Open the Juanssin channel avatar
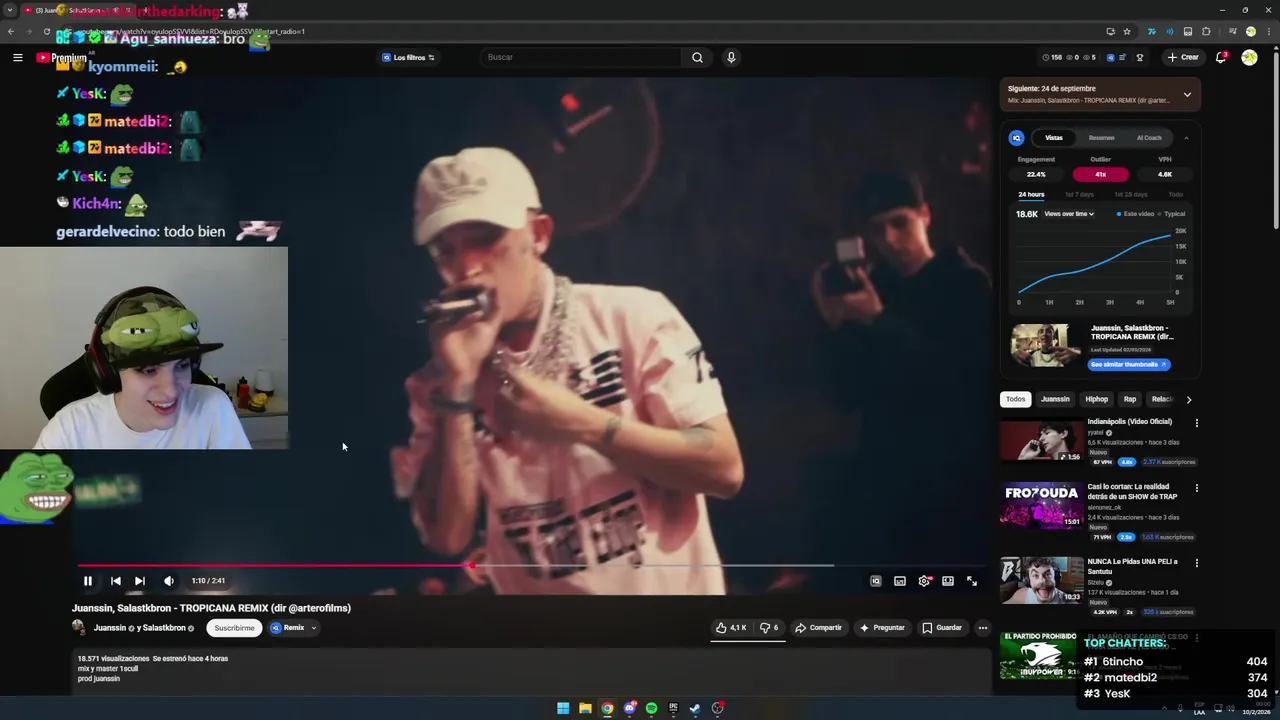The width and height of the screenshot is (1280, 720). click(x=79, y=628)
